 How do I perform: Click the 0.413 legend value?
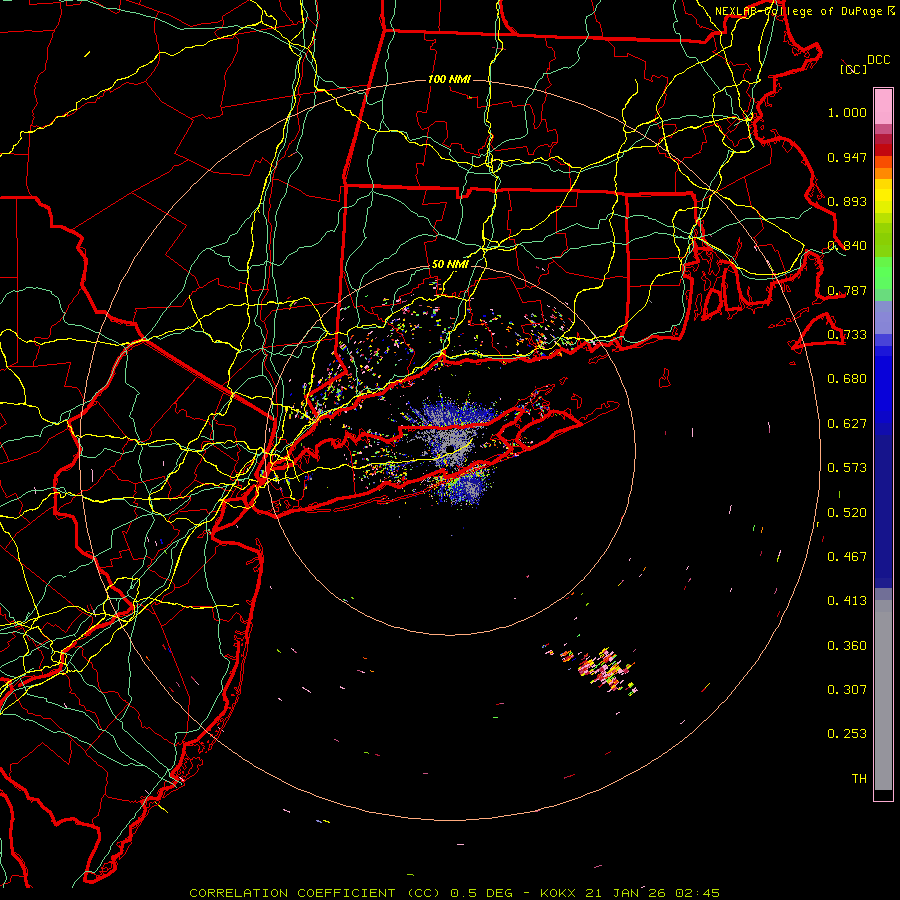click(x=847, y=601)
